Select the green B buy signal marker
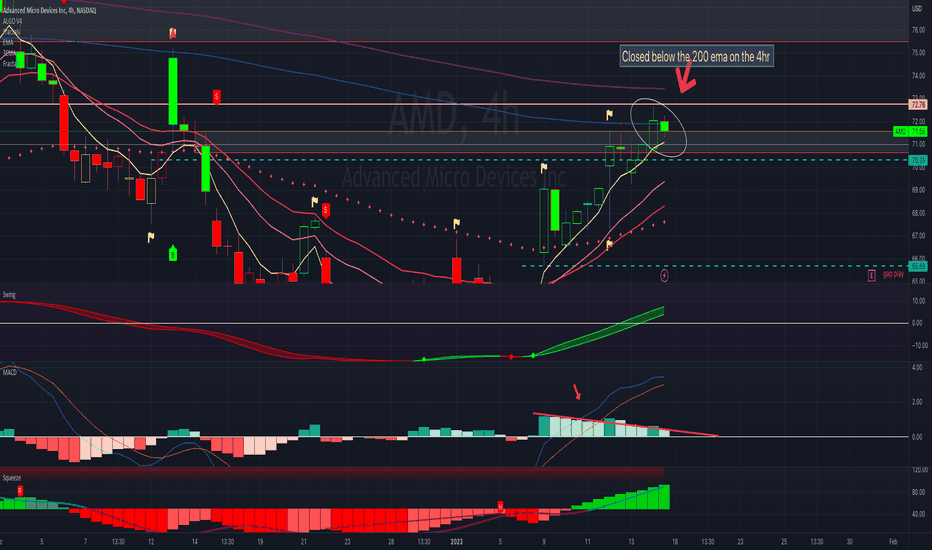Image resolution: width=932 pixels, height=550 pixels. click(x=173, y=253)
